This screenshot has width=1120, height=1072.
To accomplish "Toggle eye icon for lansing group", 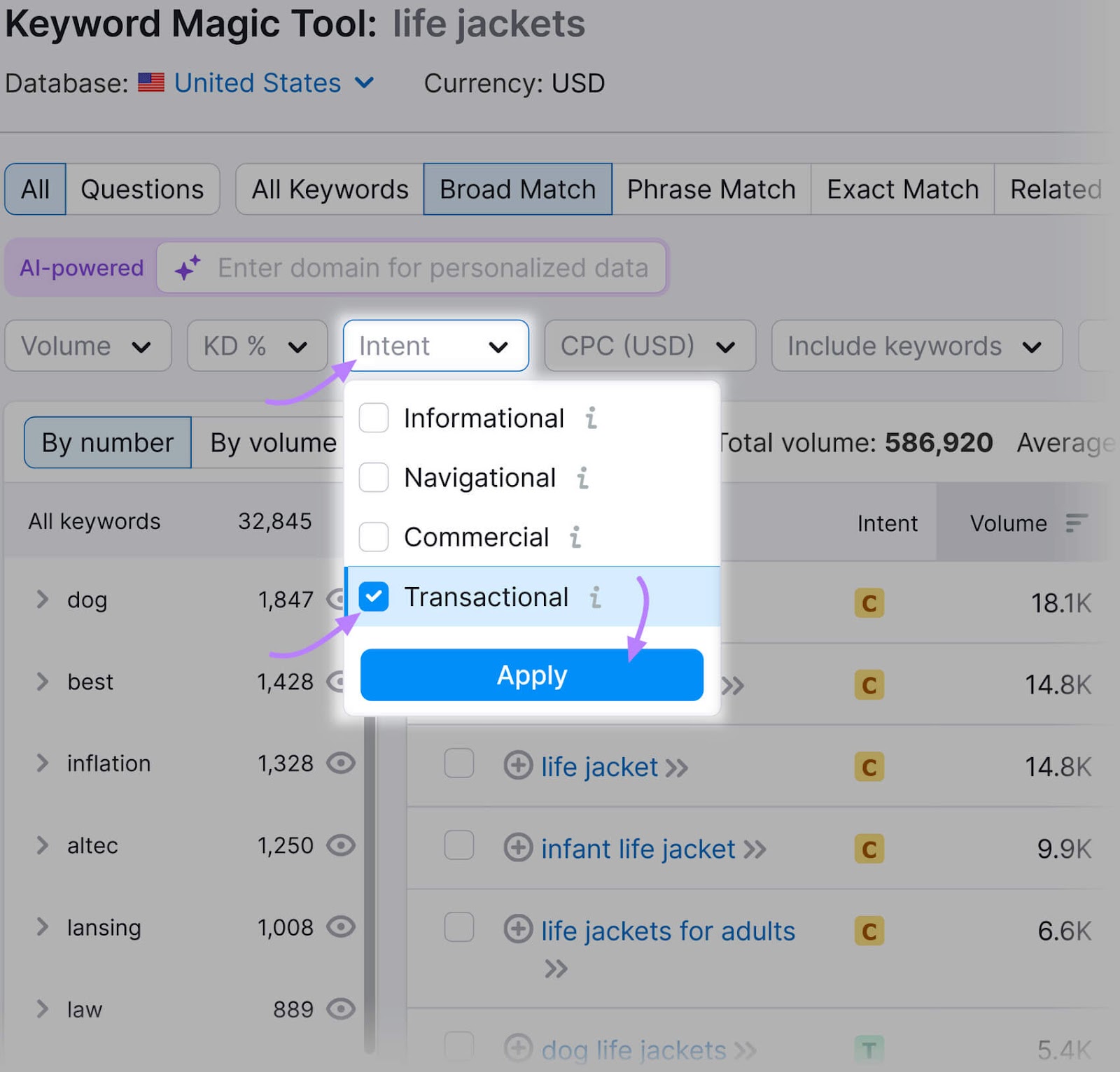I will point(342,927).
